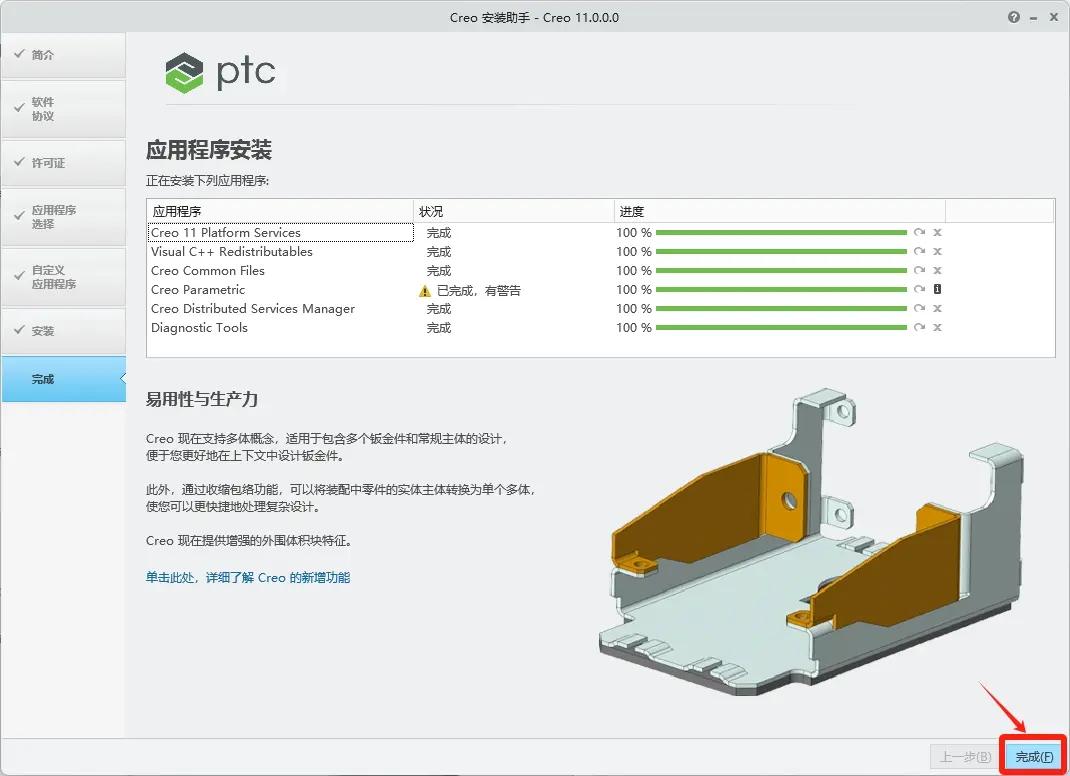This screenshot has width=1070, height=776.
Task: Click the retry icon for Creo 11 Platform Services
Action: tap(919, 232)
